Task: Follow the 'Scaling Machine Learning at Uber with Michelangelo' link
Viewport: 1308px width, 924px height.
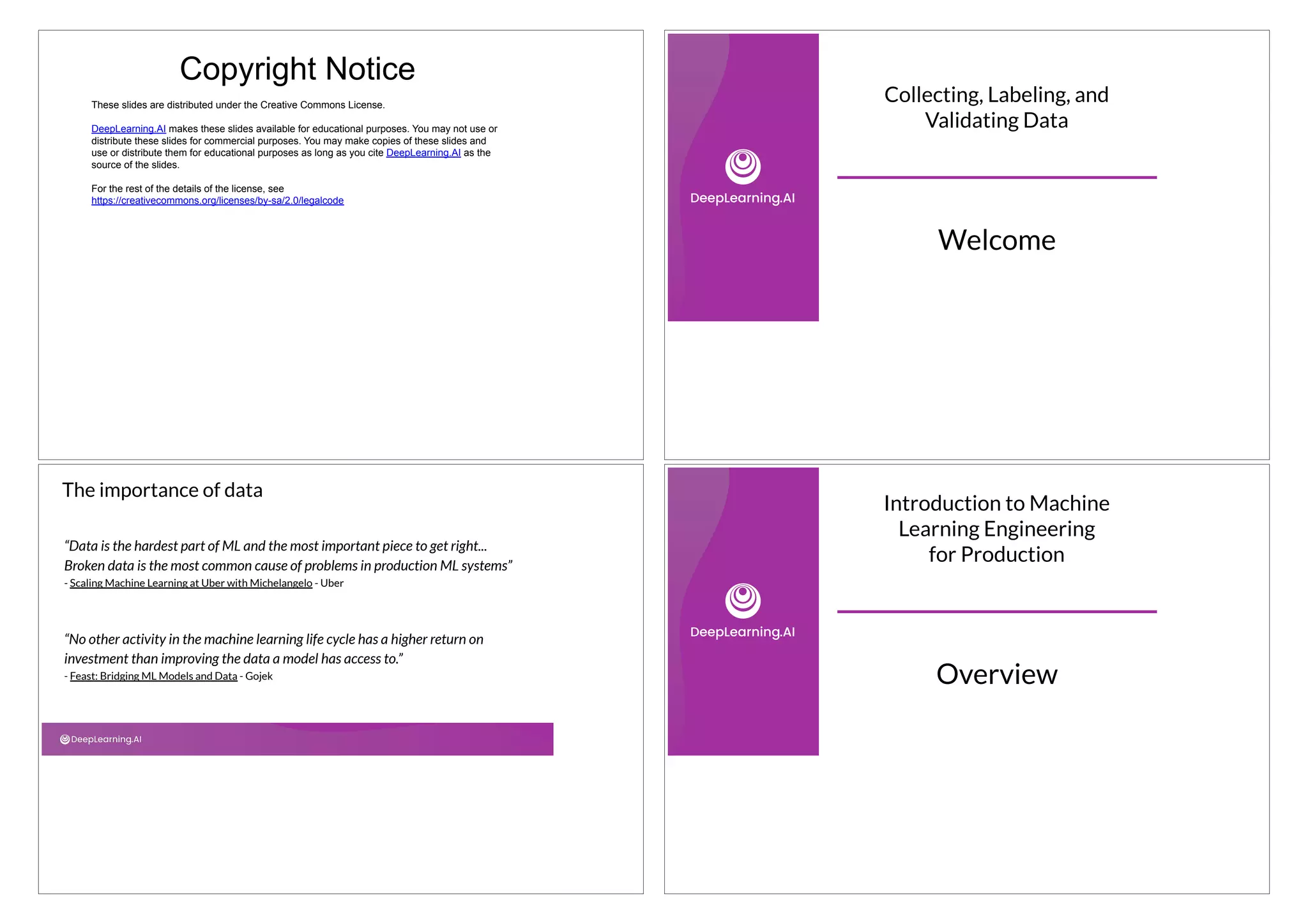Action: pyautogui.click(x=191, y=583)
